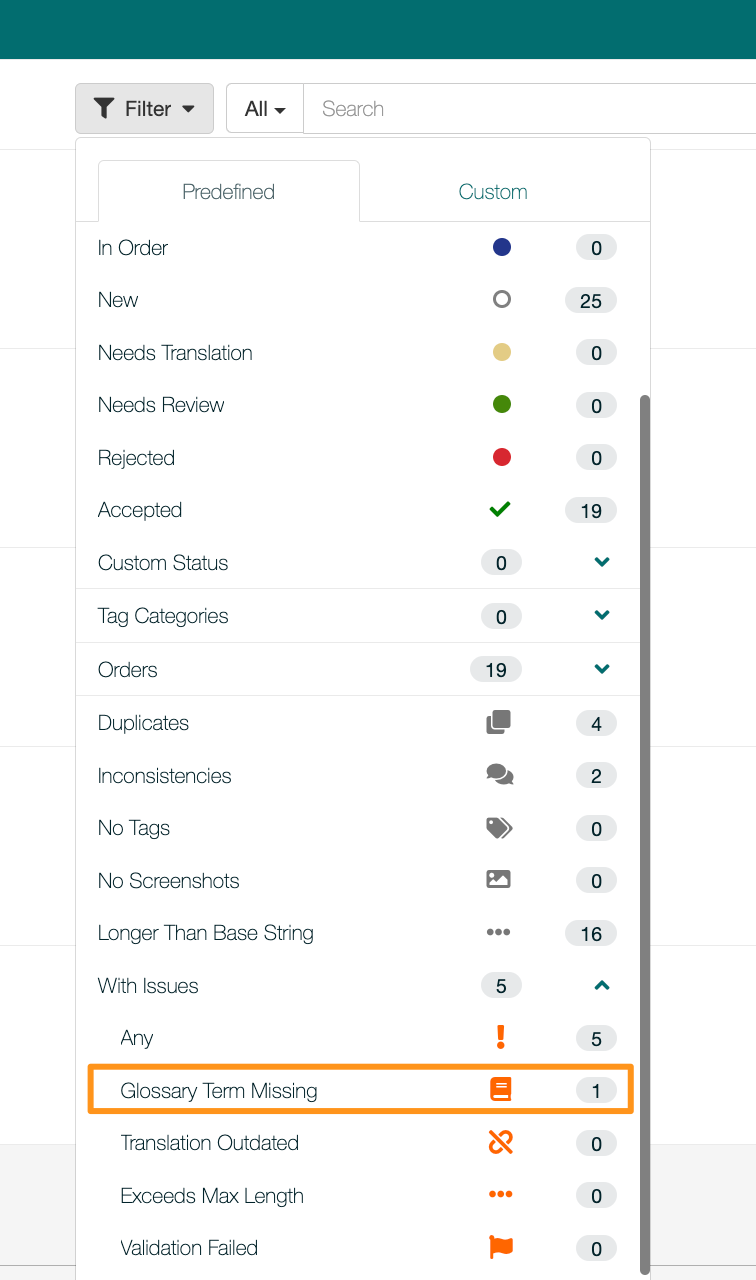Select the Accepted green checkmark filter

(500, 509)
